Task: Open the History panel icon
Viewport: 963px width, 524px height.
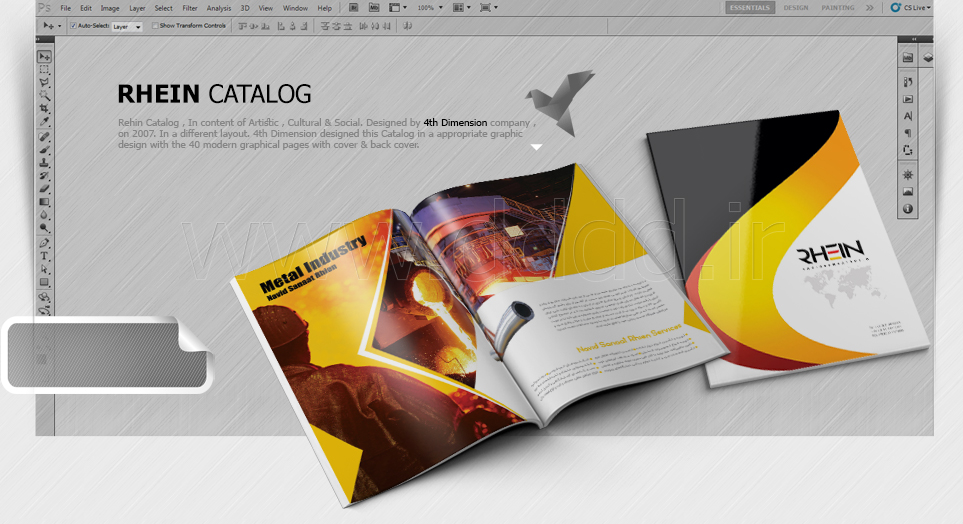Action: (908, 82)
